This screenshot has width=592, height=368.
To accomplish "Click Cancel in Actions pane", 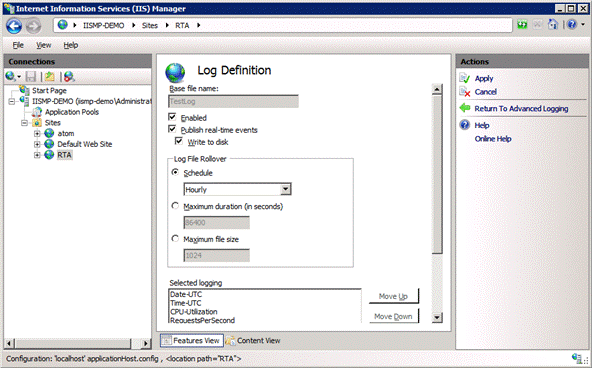I will pos(486,92).
